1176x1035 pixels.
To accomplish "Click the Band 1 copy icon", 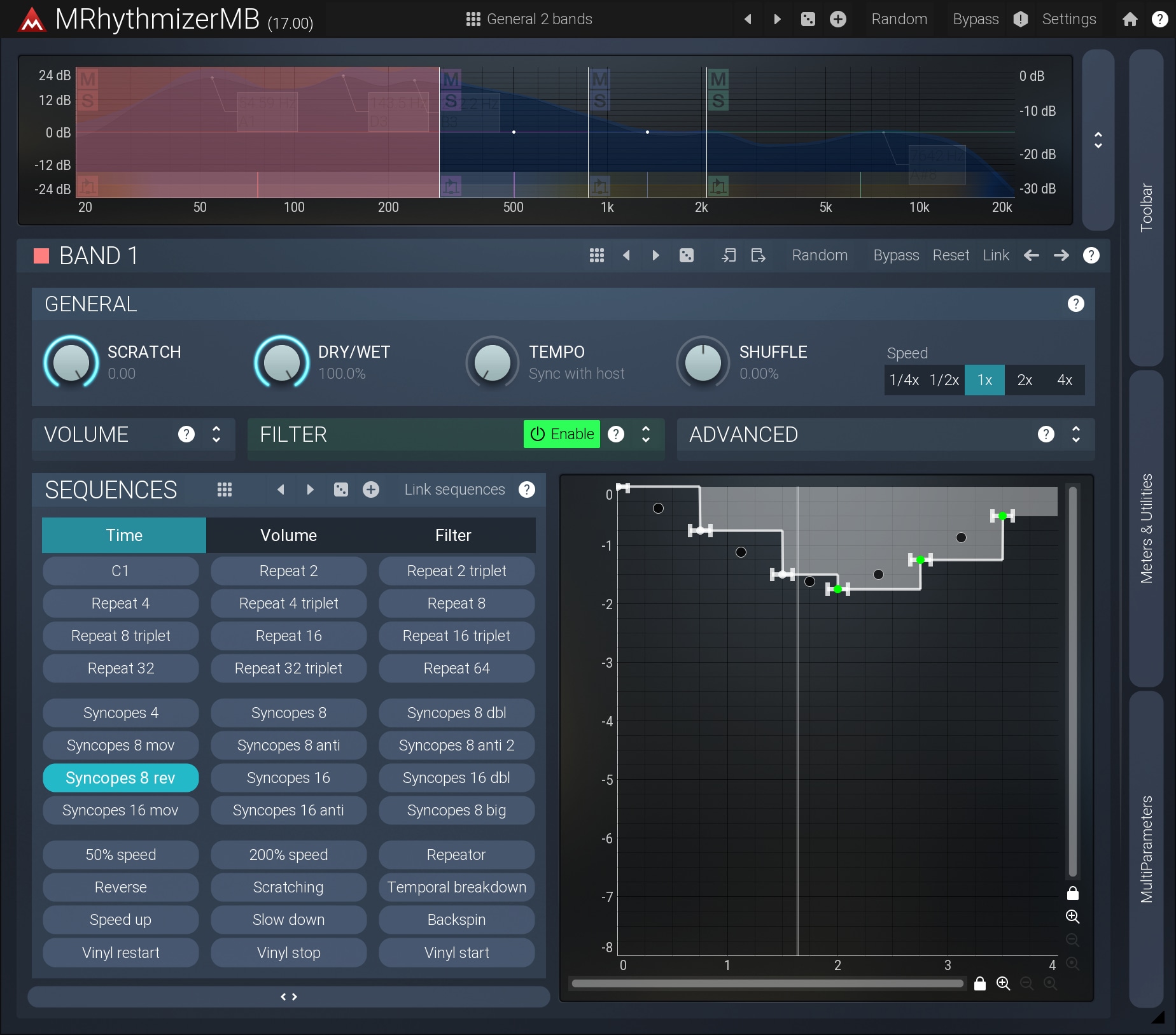I will coord(729,255).
